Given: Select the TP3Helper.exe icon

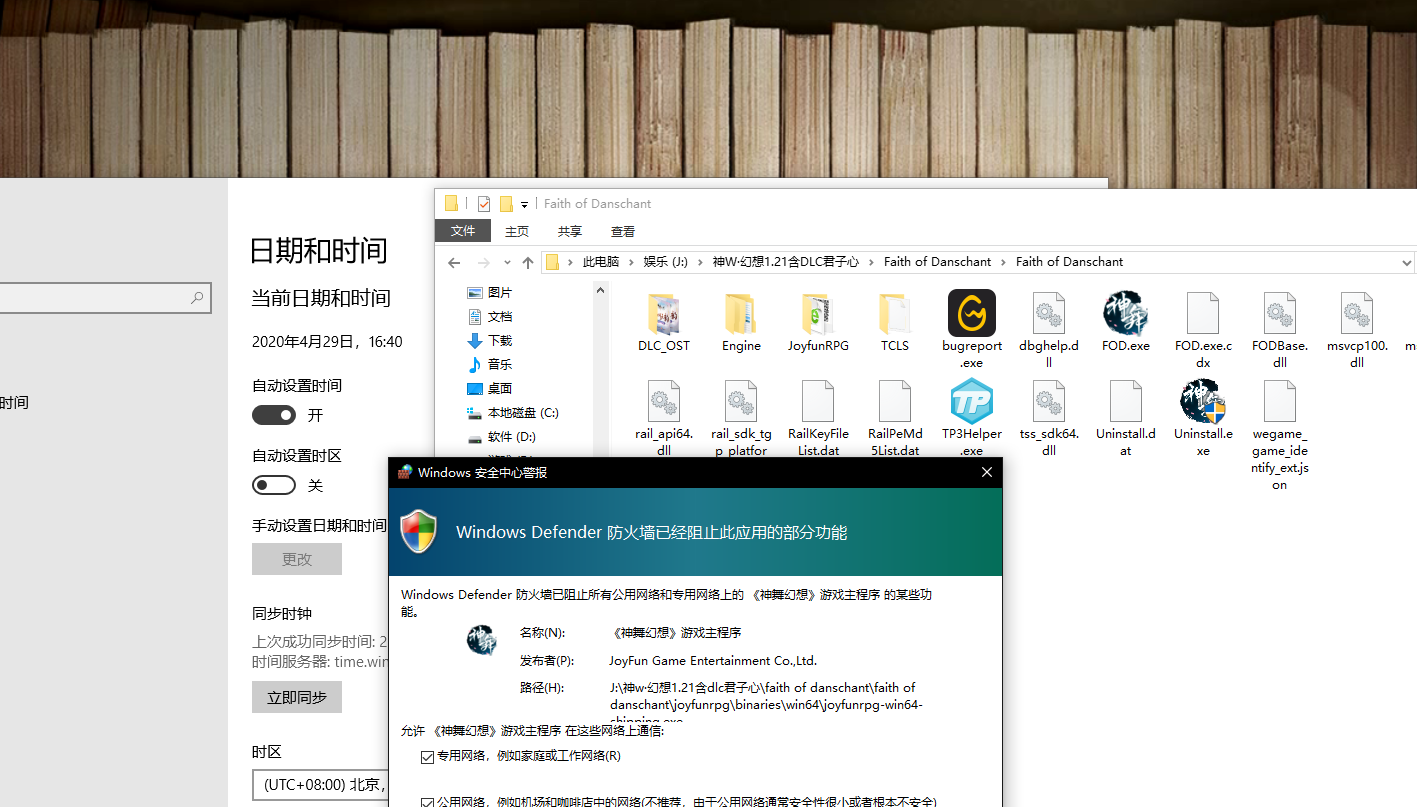Looking at the screenshot, I should (972, 401).
